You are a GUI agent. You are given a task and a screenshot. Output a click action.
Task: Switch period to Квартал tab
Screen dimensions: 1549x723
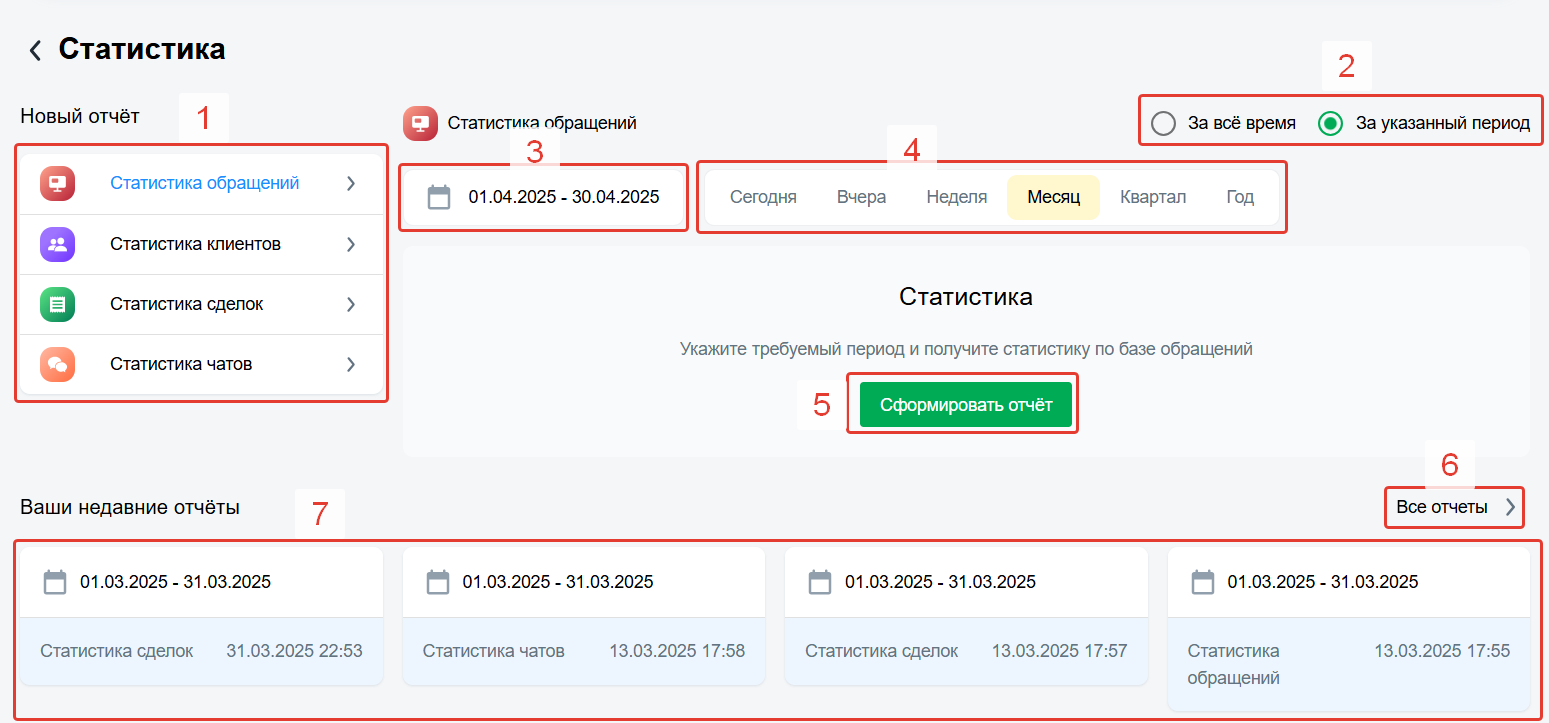tap(1152, 197)
